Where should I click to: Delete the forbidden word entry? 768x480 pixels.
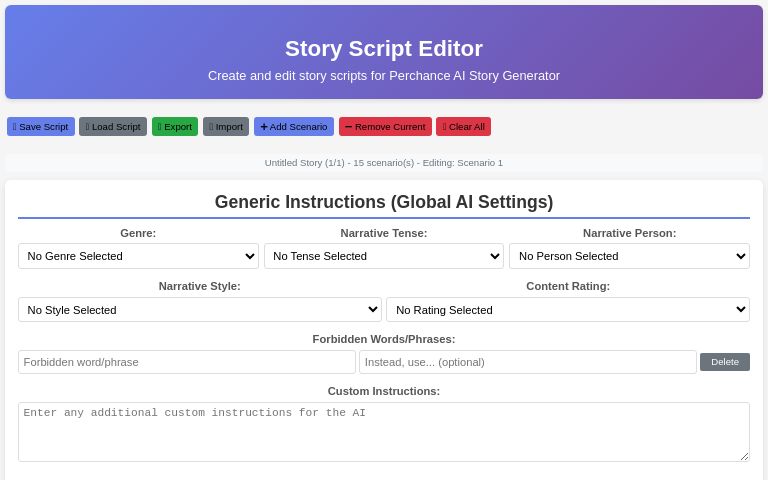pos(725,362)
